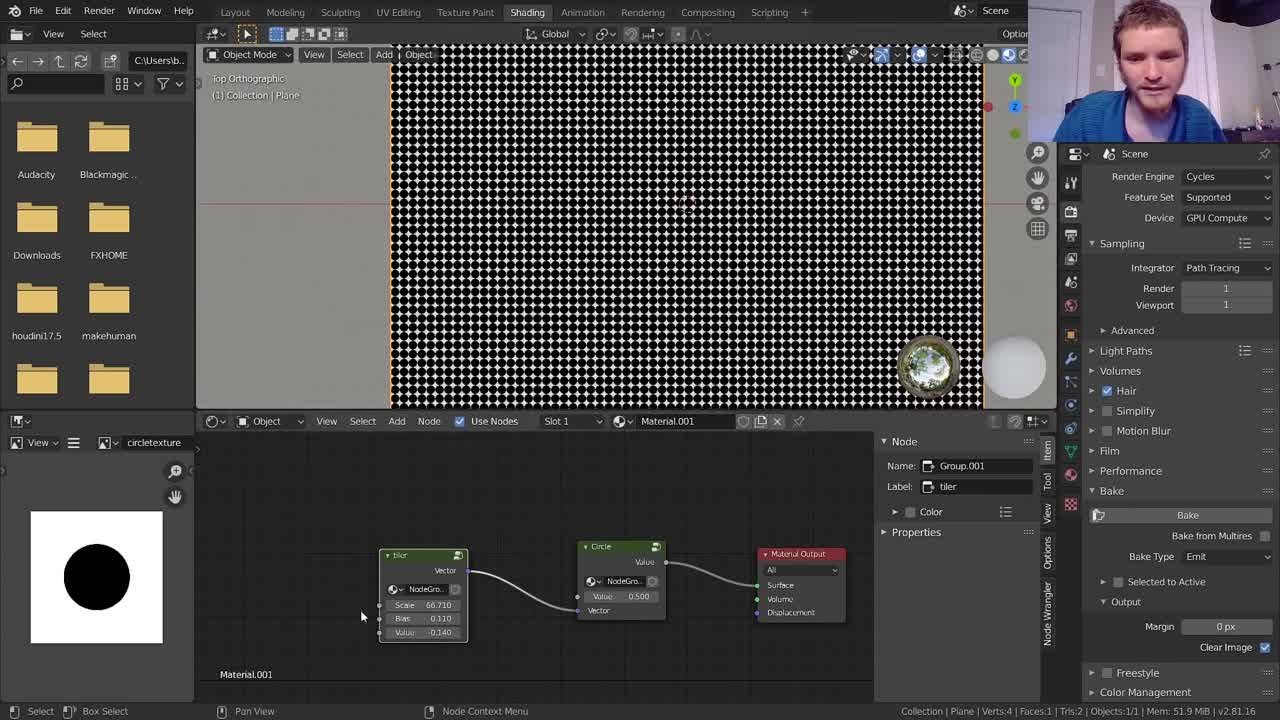
Task: Switch to the Layout workspace tab
Action: click(235, 12)
